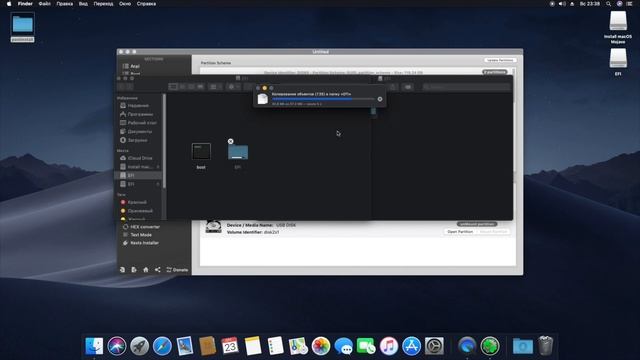Open the Finder menu in the menu bar
This screenshot has width=640, height=360.
coord(25,4)
